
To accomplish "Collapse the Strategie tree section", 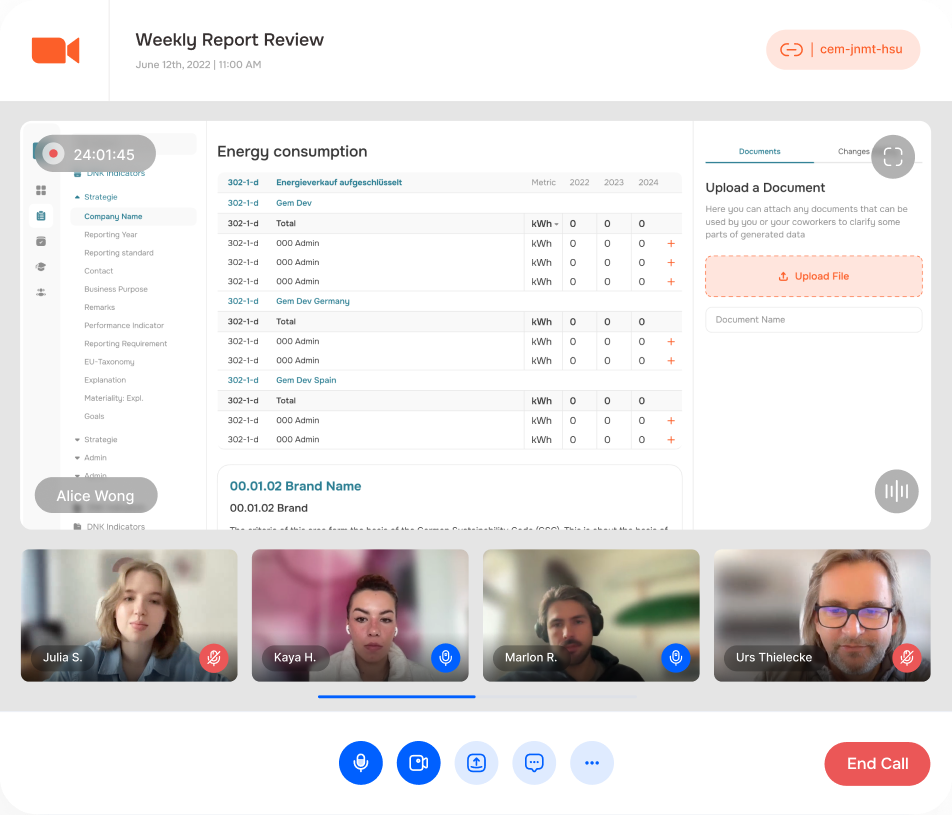I will (x=77, y=197).
